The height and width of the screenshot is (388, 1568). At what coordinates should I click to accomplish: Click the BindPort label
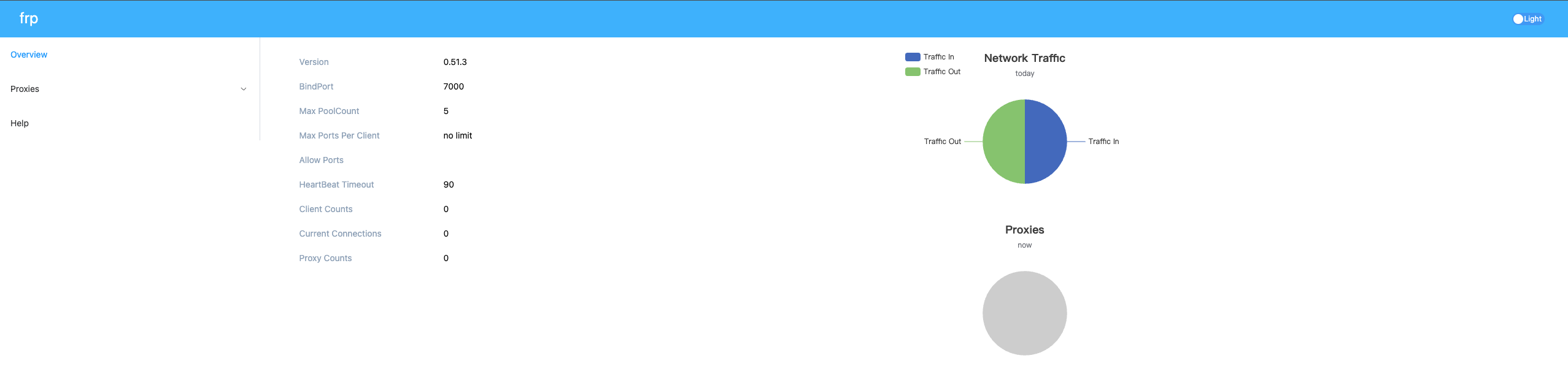[x=317, y=86]
